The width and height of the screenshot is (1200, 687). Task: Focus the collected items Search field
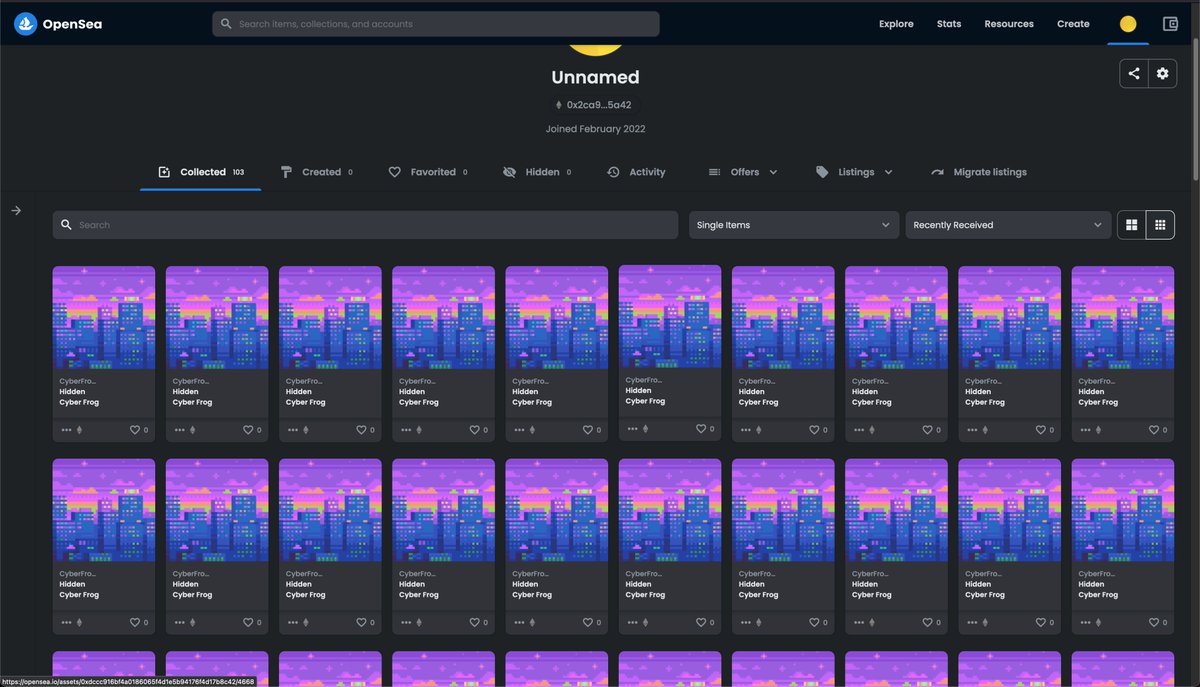pos(365,225)
